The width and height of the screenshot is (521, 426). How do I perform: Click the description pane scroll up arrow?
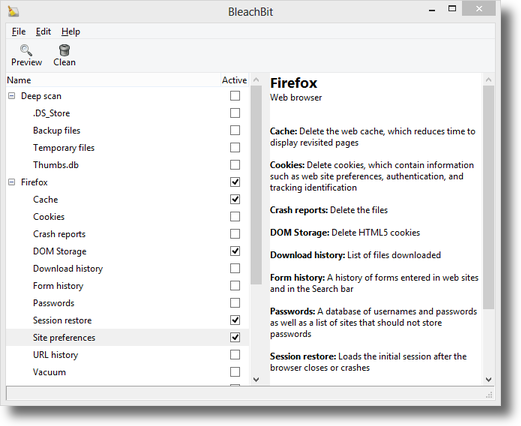[x=489, y=80]
